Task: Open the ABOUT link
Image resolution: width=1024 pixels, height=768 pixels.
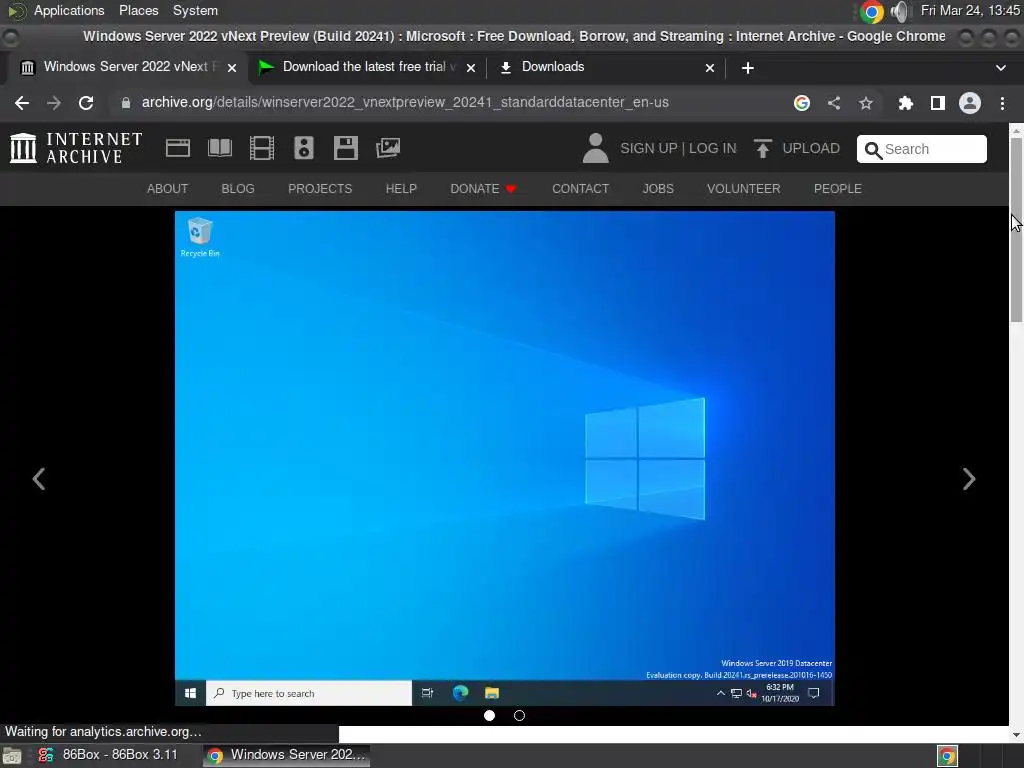Action: point(167,189)
